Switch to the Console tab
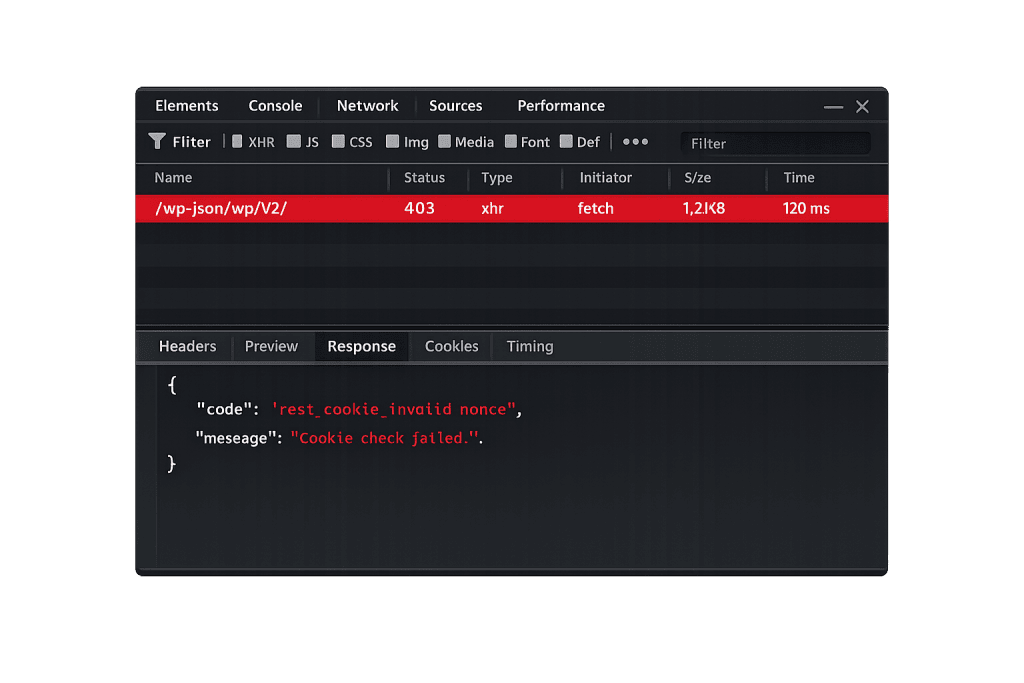Viewport: 1024px width, 683px height. (x=275, y=106)
